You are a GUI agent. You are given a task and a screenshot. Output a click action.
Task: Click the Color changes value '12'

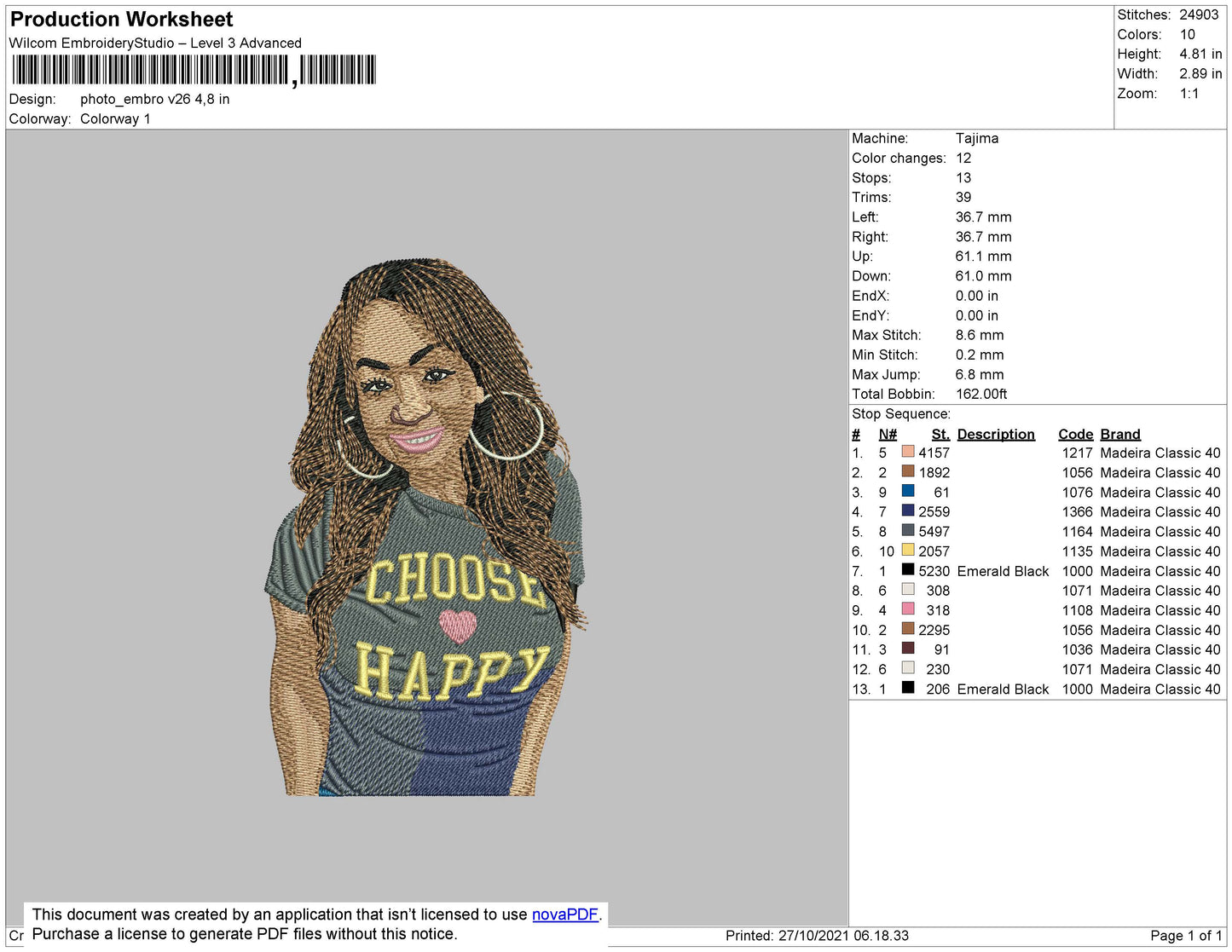click(x=963, y=158)
